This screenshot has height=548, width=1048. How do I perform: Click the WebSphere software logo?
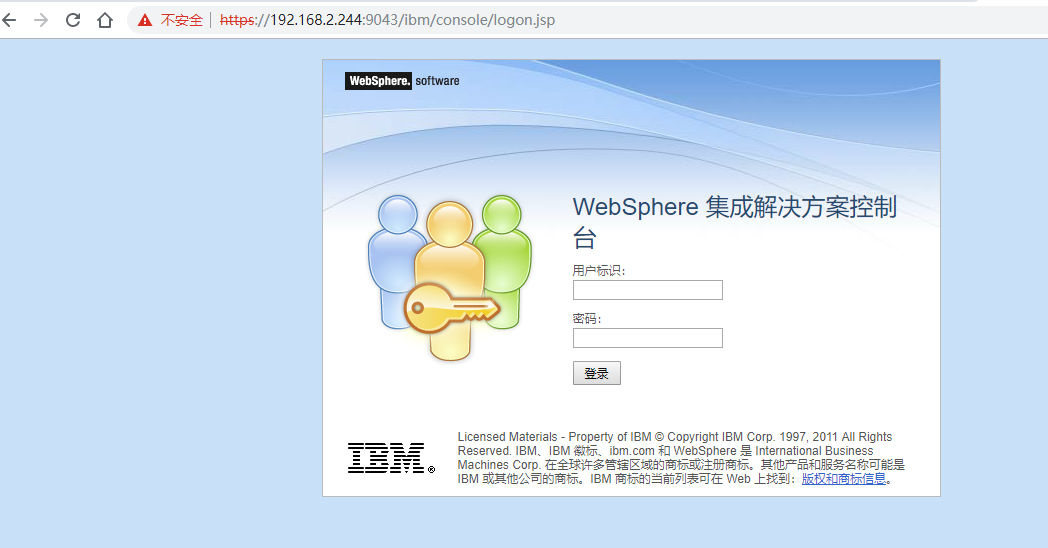click(x=402, y=81)
